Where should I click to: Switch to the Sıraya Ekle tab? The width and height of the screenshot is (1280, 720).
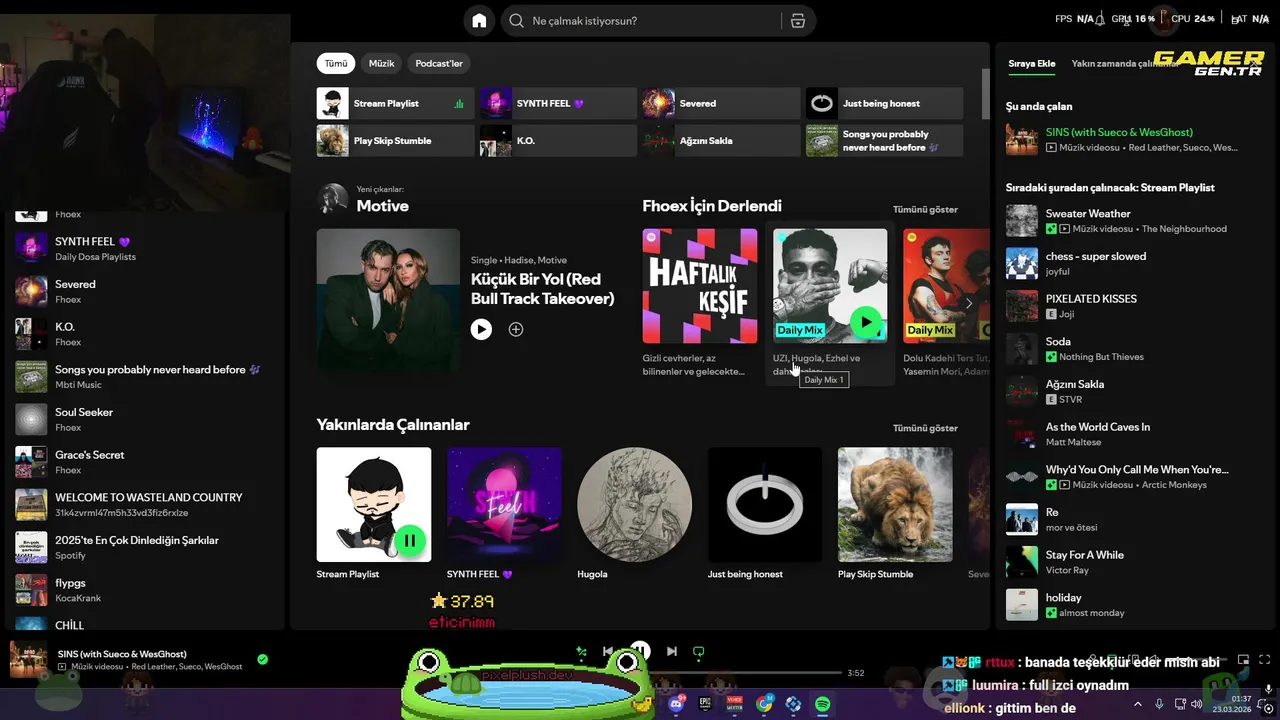click(x=1031, y=63)
